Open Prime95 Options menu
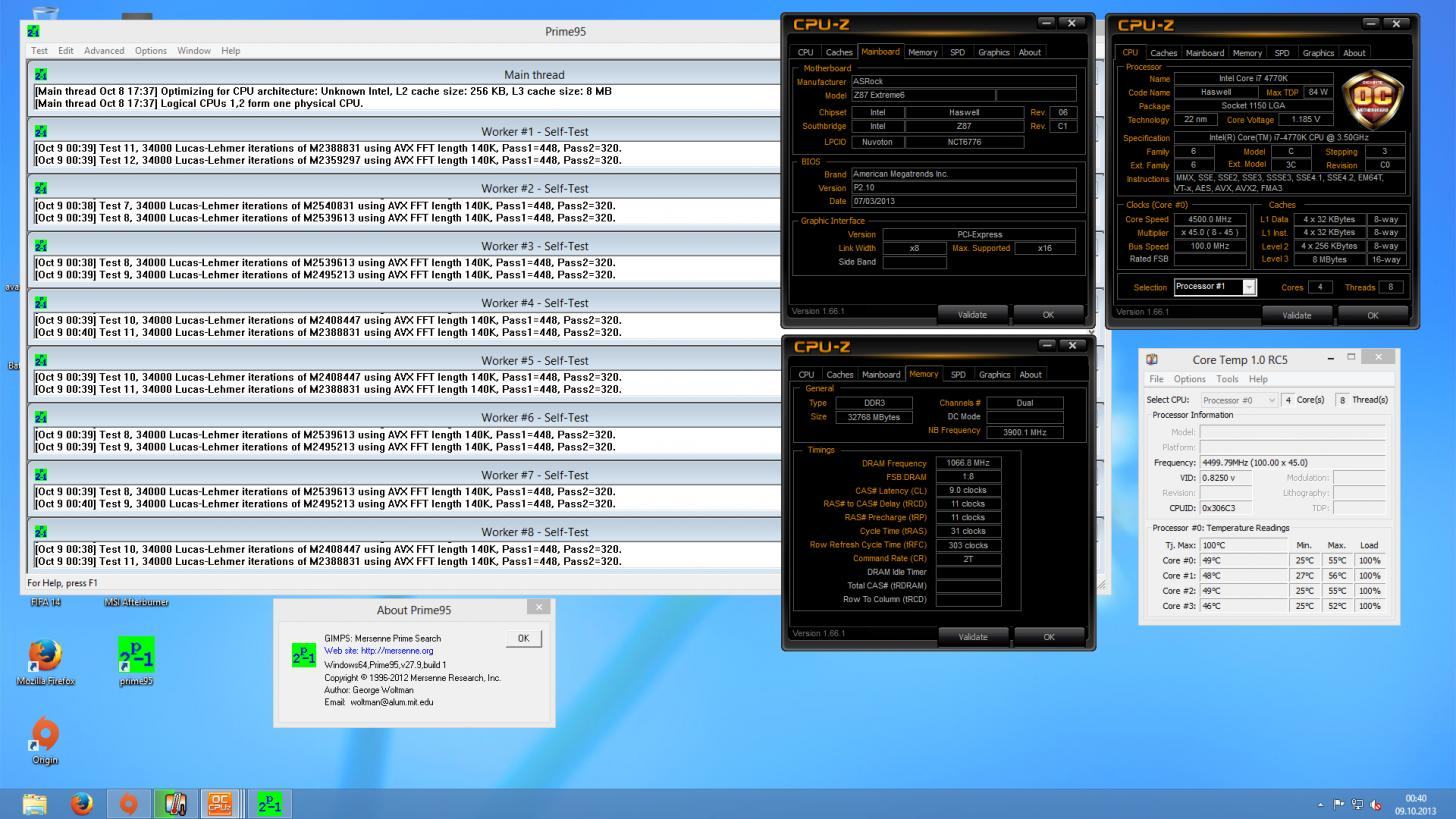Image resolution: width=1456 pixels, height=819 pixels. pos(150,50)
